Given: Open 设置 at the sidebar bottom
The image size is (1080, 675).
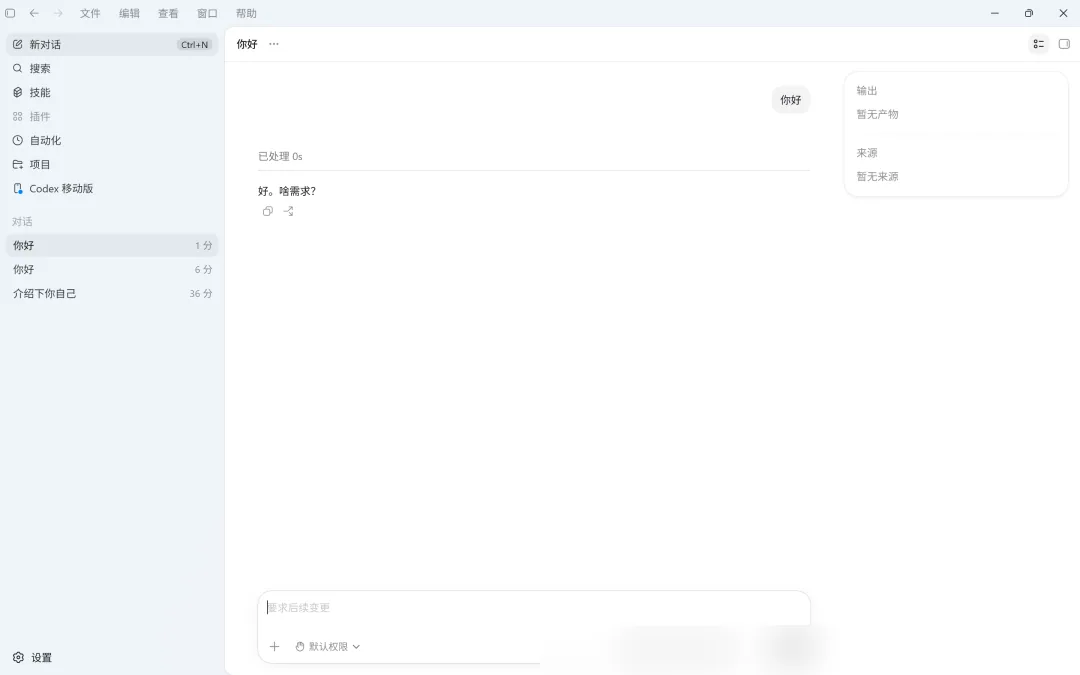Looking at the screenshot, I should click(x=32, y=658).
